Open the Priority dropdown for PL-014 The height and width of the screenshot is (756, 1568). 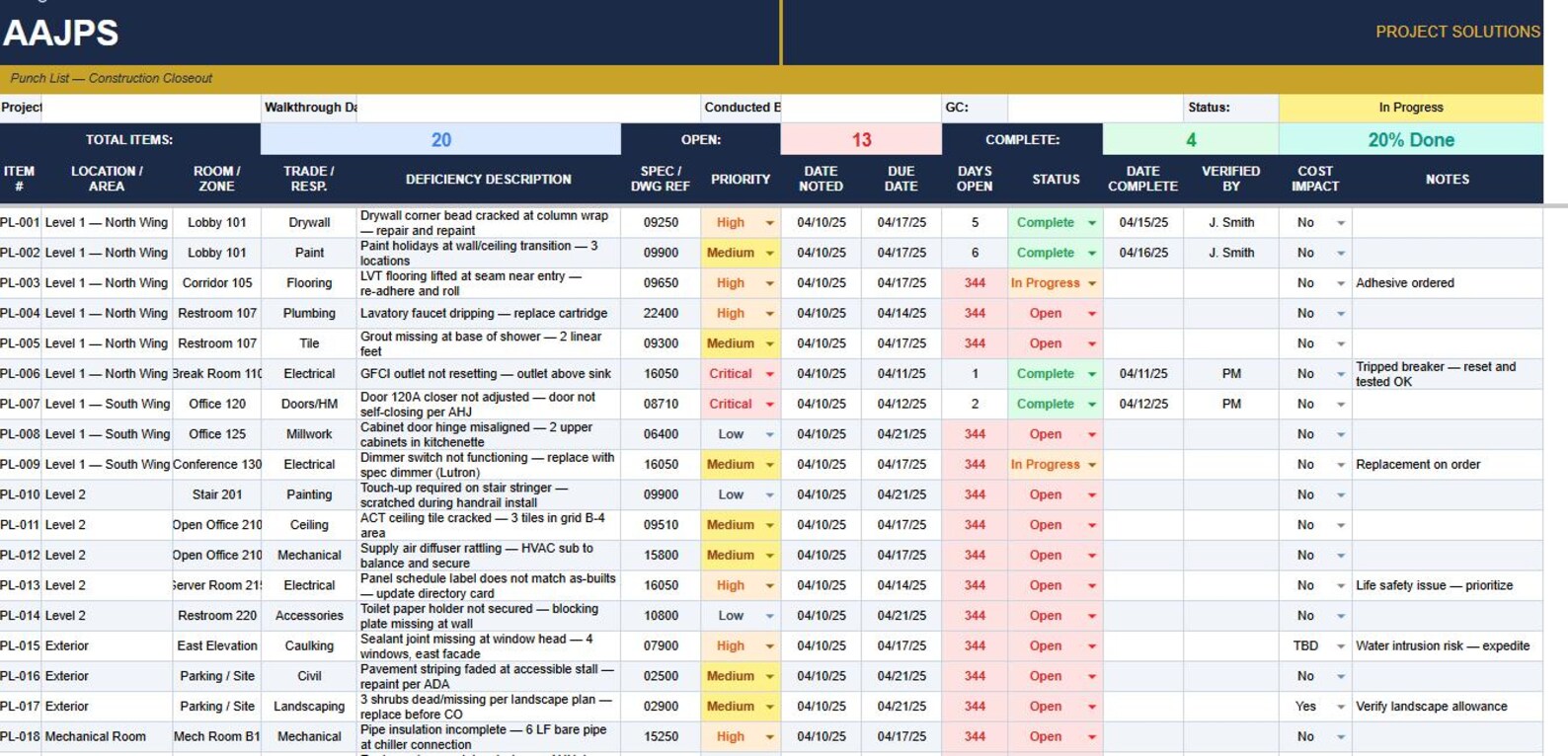click(769, 616)
